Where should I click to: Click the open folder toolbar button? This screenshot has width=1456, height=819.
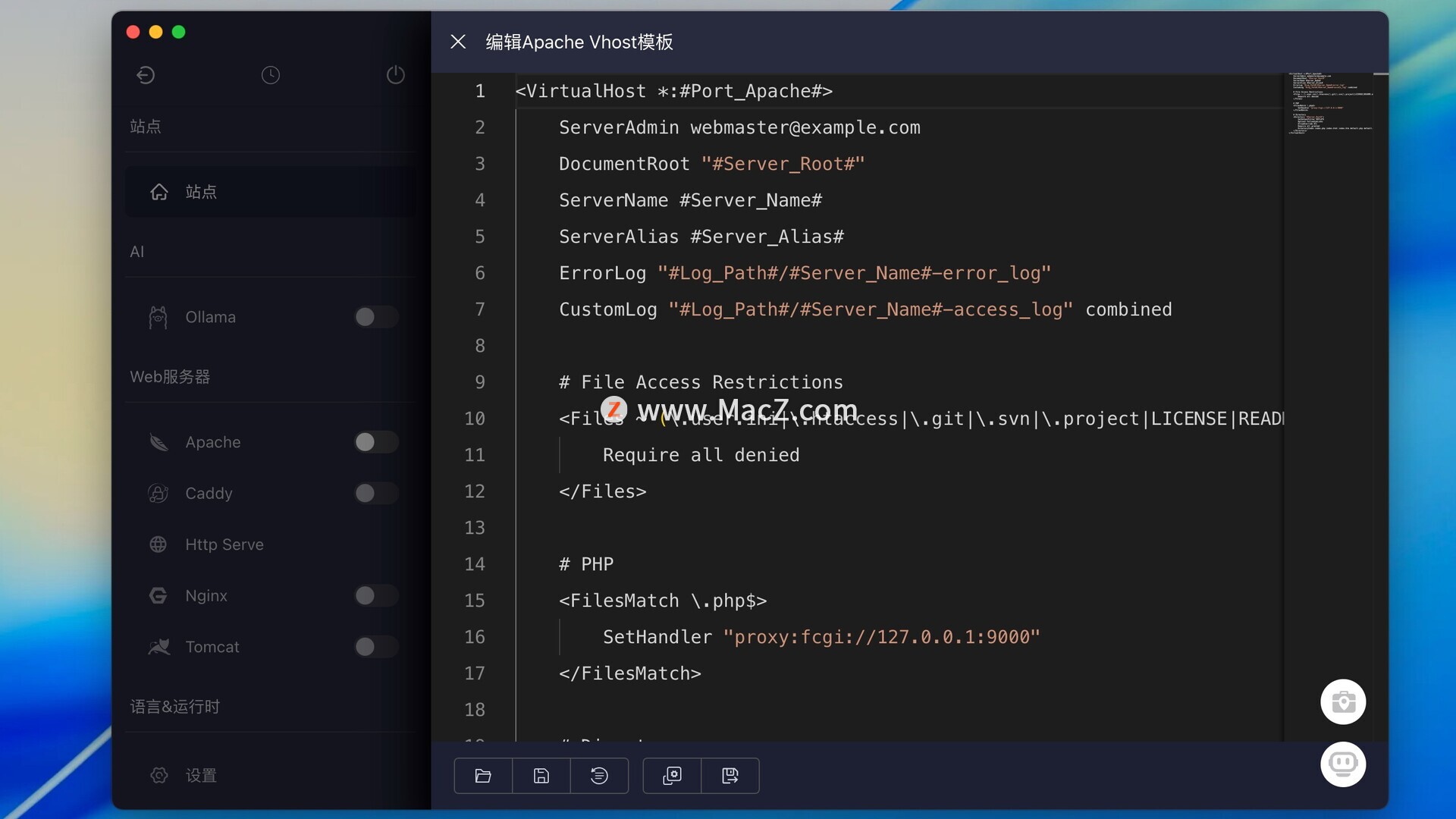[x=483, y=776]
